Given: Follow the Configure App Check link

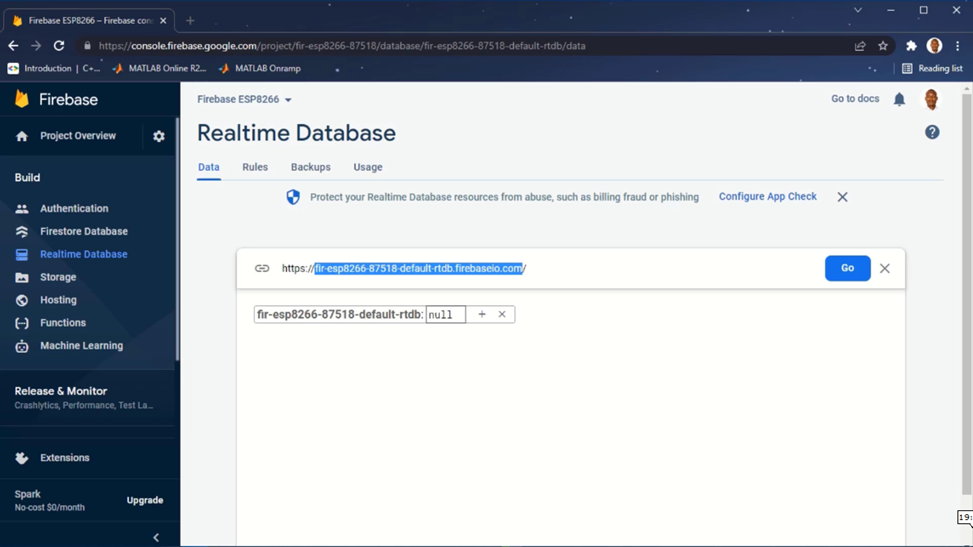Looking at the screenshot, I should (x=767, y=197).
